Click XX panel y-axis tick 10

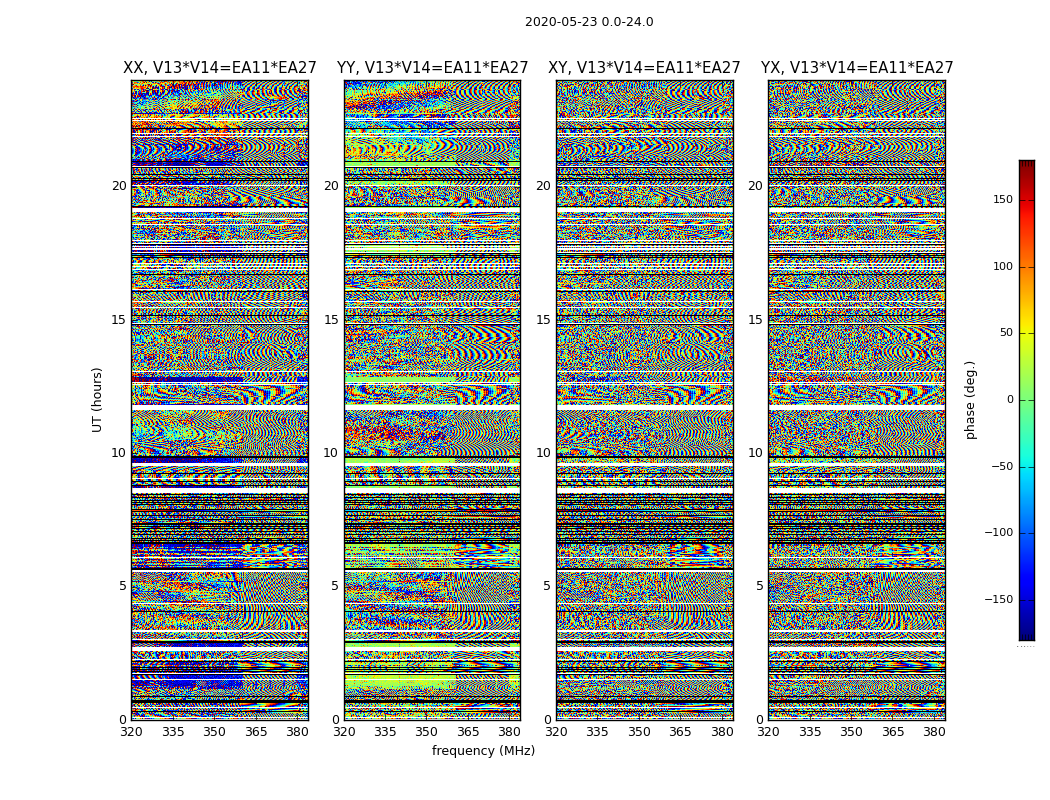coord(119,453)
